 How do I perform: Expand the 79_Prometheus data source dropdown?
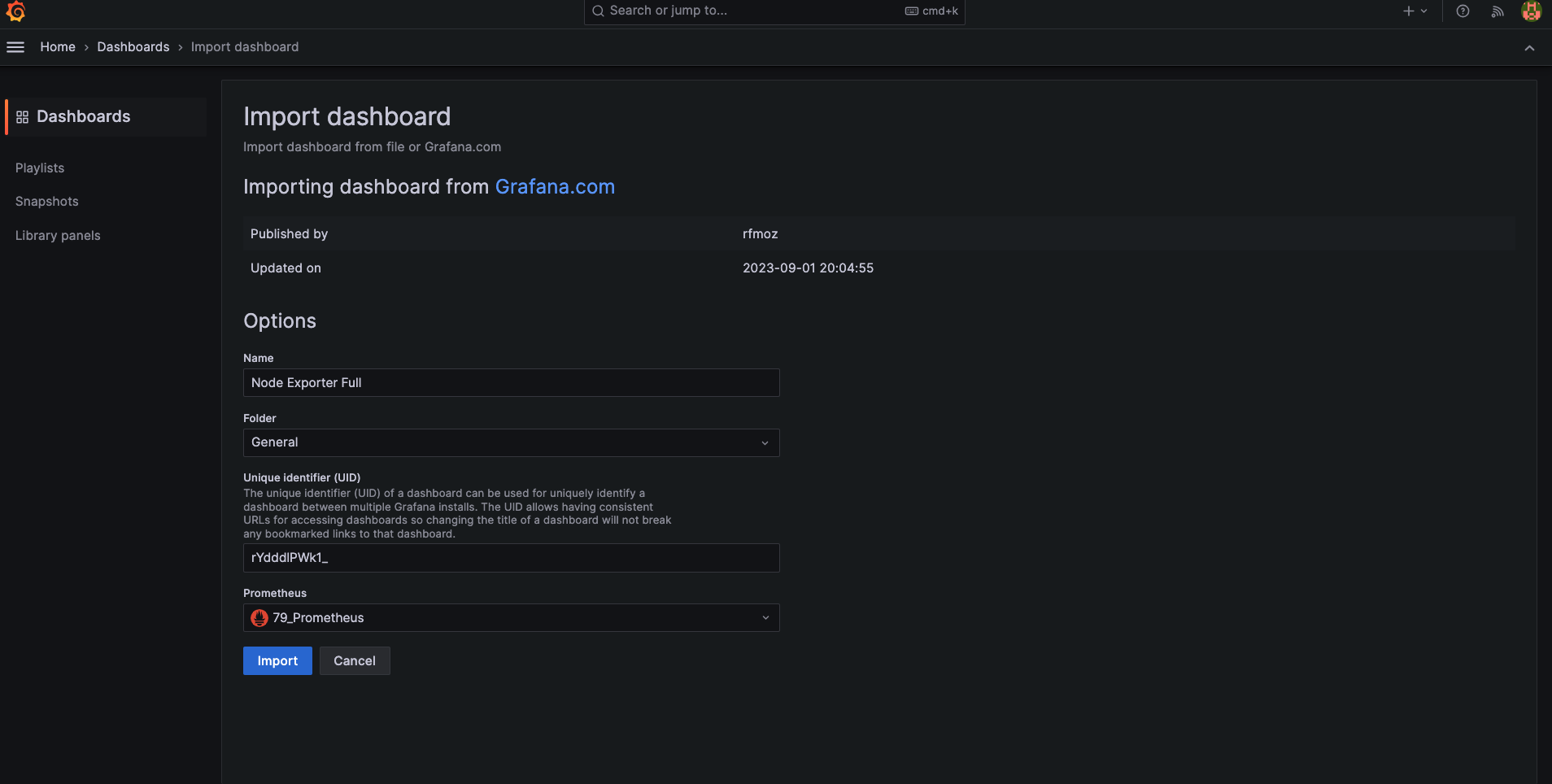512,618
